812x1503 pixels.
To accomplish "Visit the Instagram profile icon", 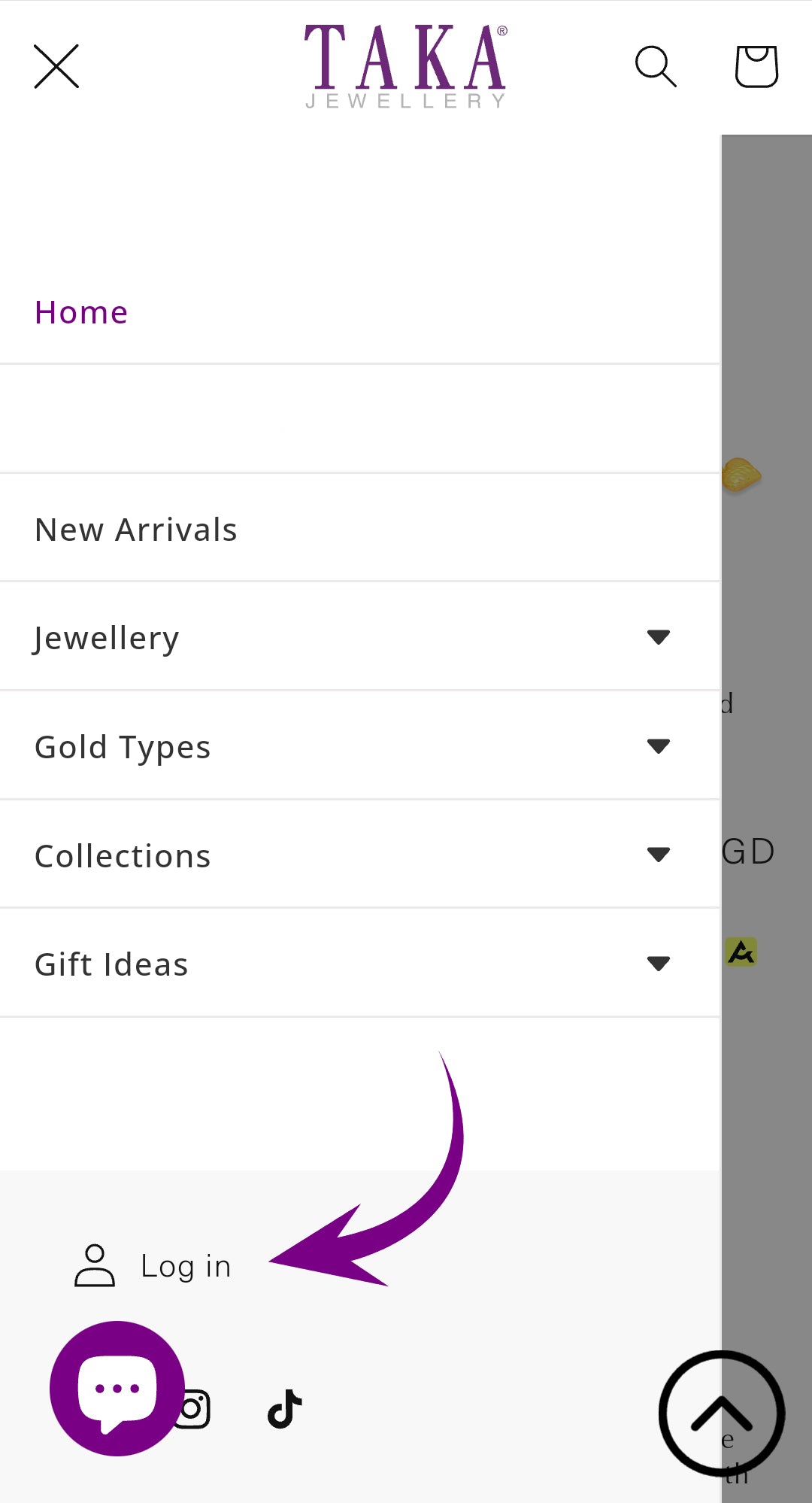I will pos(195,1409).
